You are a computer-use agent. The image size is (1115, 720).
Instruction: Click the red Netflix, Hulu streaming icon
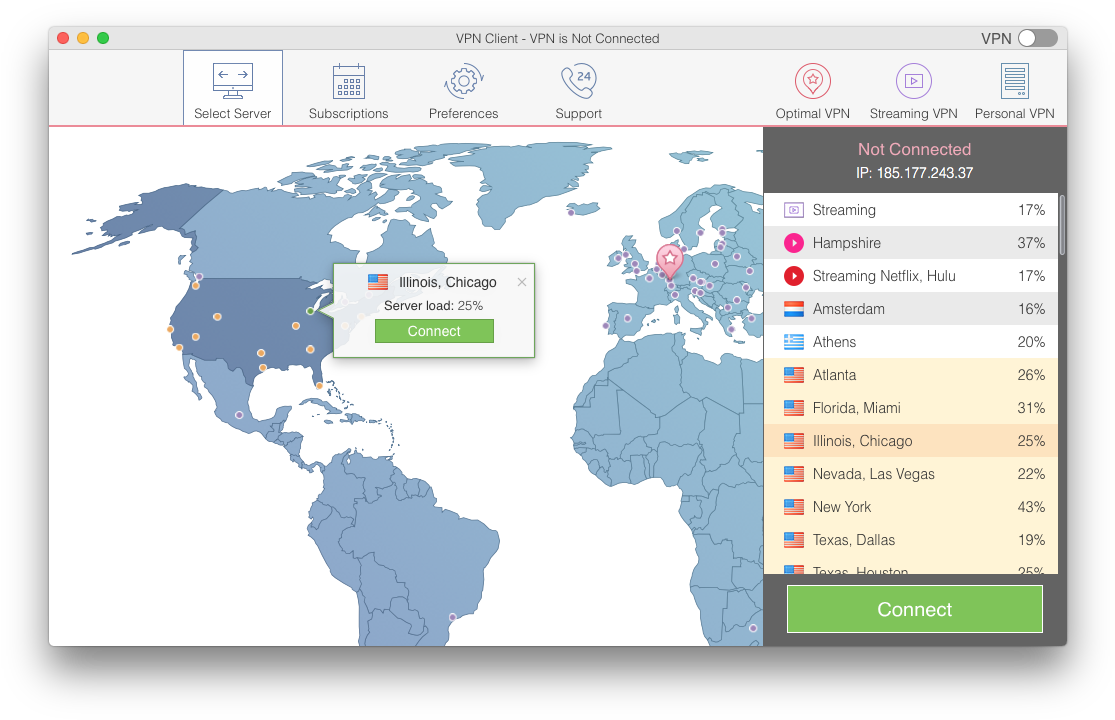point(795,275)
